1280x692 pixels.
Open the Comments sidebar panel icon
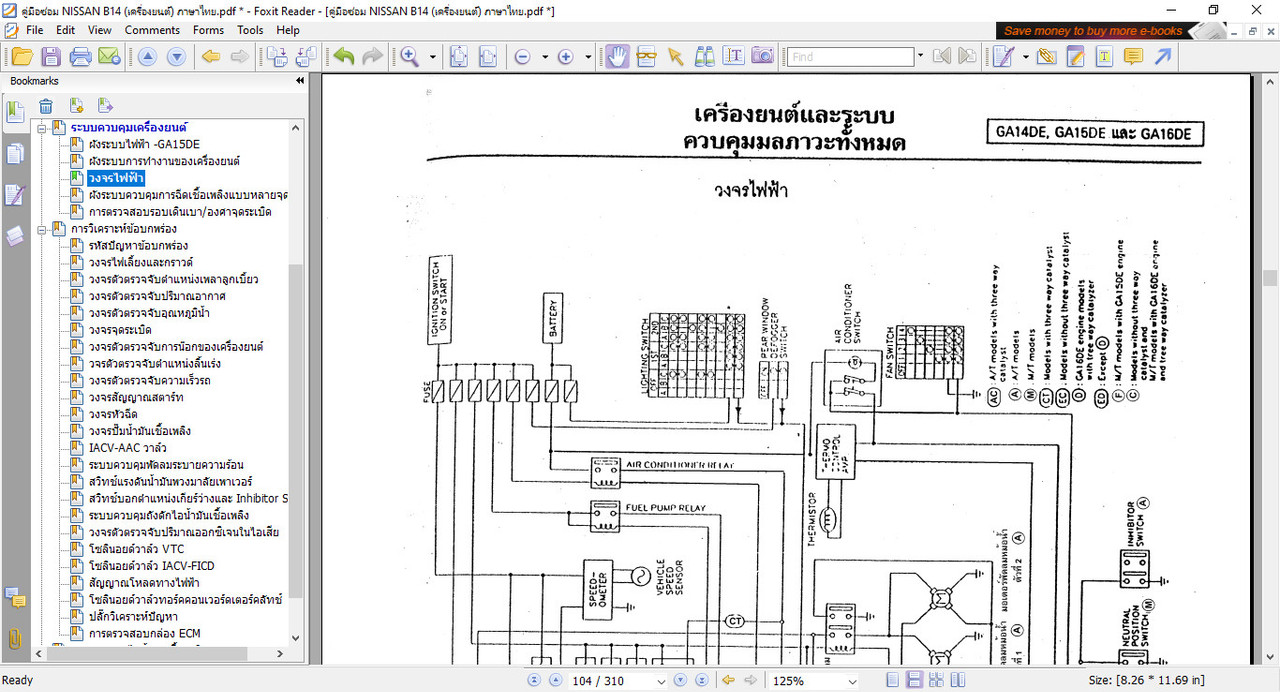[x=14, y=598]
